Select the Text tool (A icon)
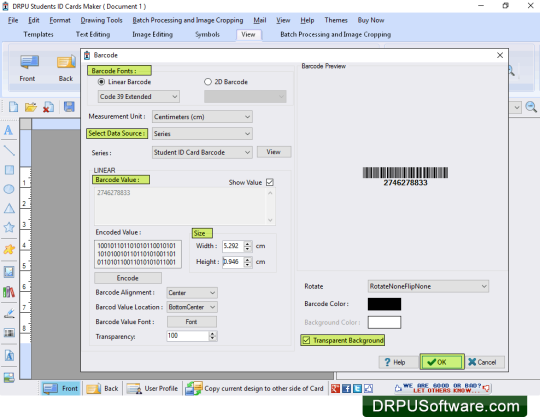Viewport: 540px width, 417px height. pos(9,130)
